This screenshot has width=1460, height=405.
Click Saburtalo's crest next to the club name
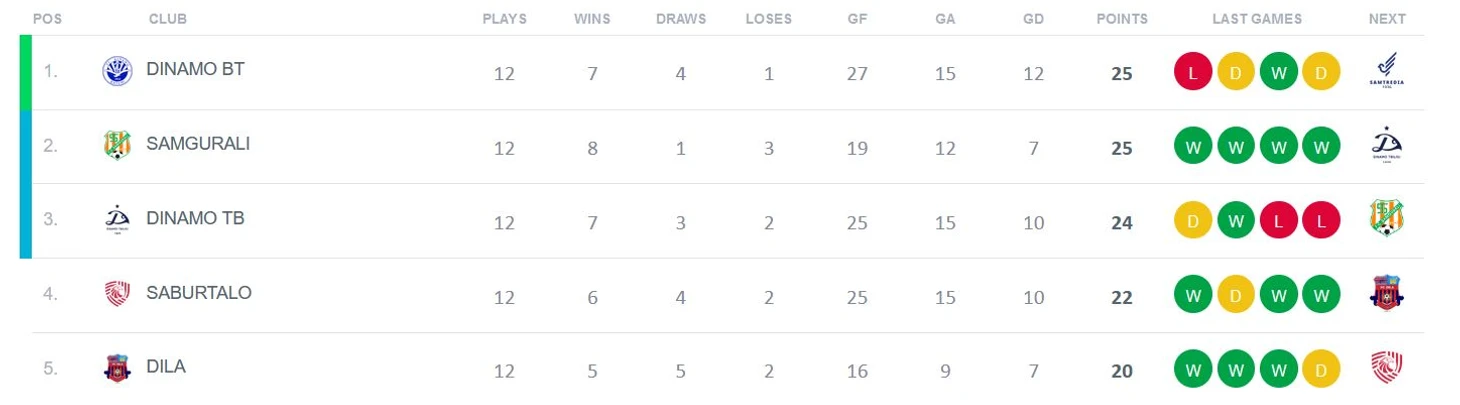click(117, 294)
